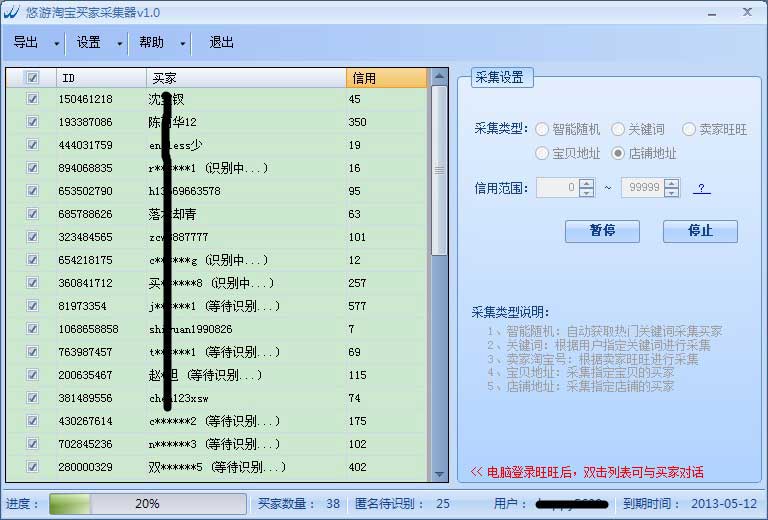Click the maximum credit field 99999
The image size is (768, 520).
coord(643,188)
